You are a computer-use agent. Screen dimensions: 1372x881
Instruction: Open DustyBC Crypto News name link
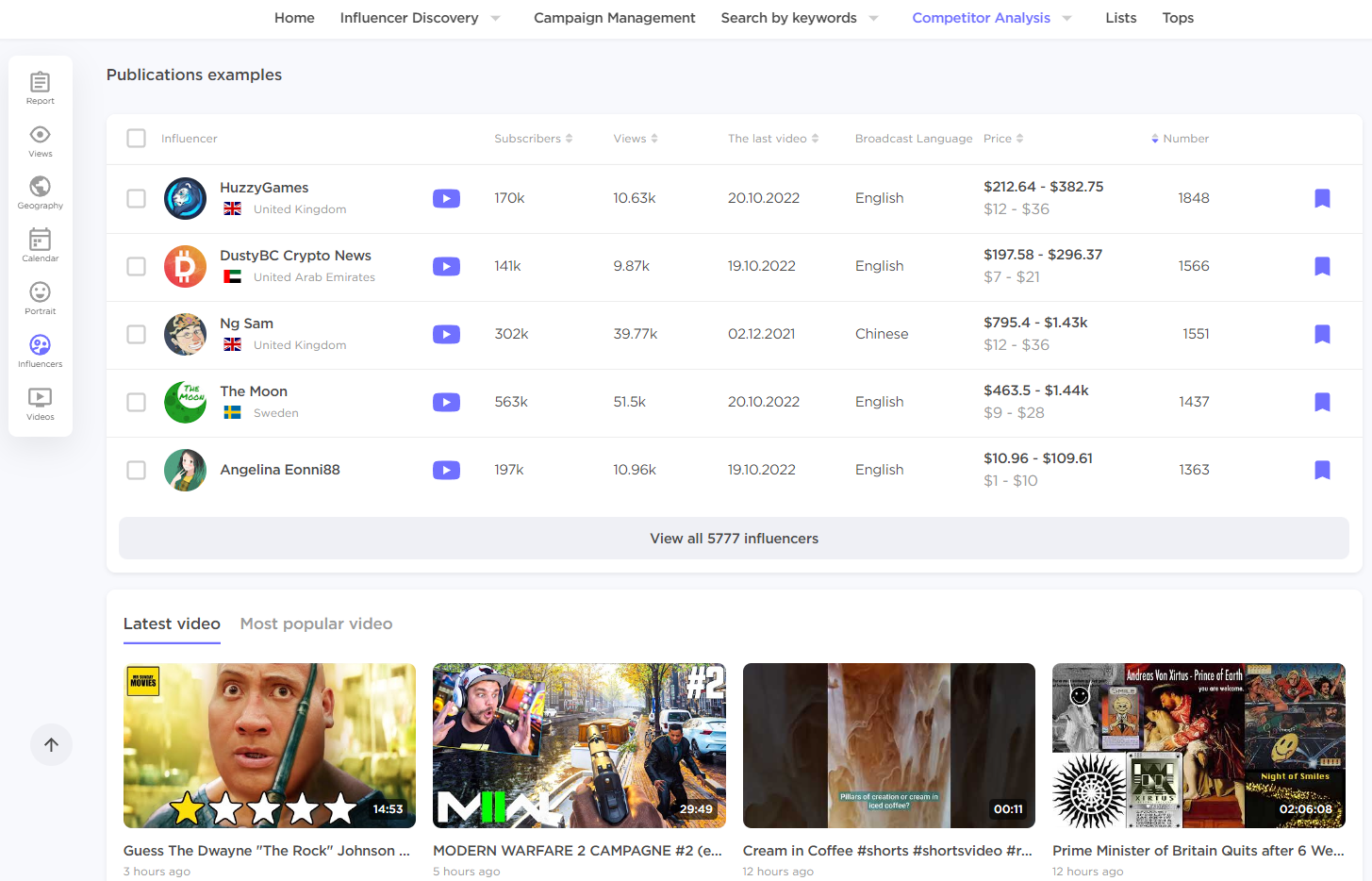pos(295,256)
